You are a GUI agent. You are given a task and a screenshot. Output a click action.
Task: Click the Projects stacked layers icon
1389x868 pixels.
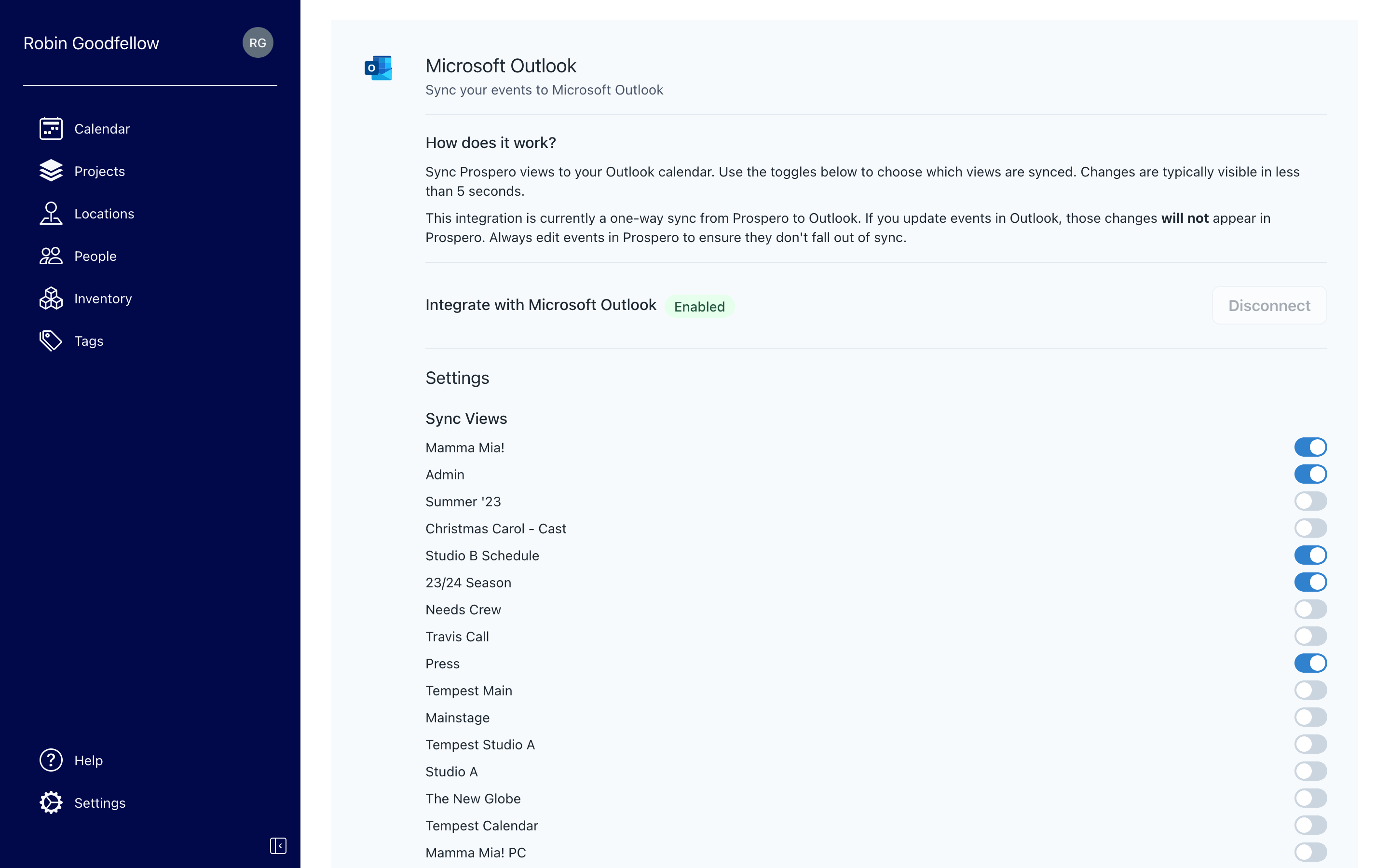[51, 171]
